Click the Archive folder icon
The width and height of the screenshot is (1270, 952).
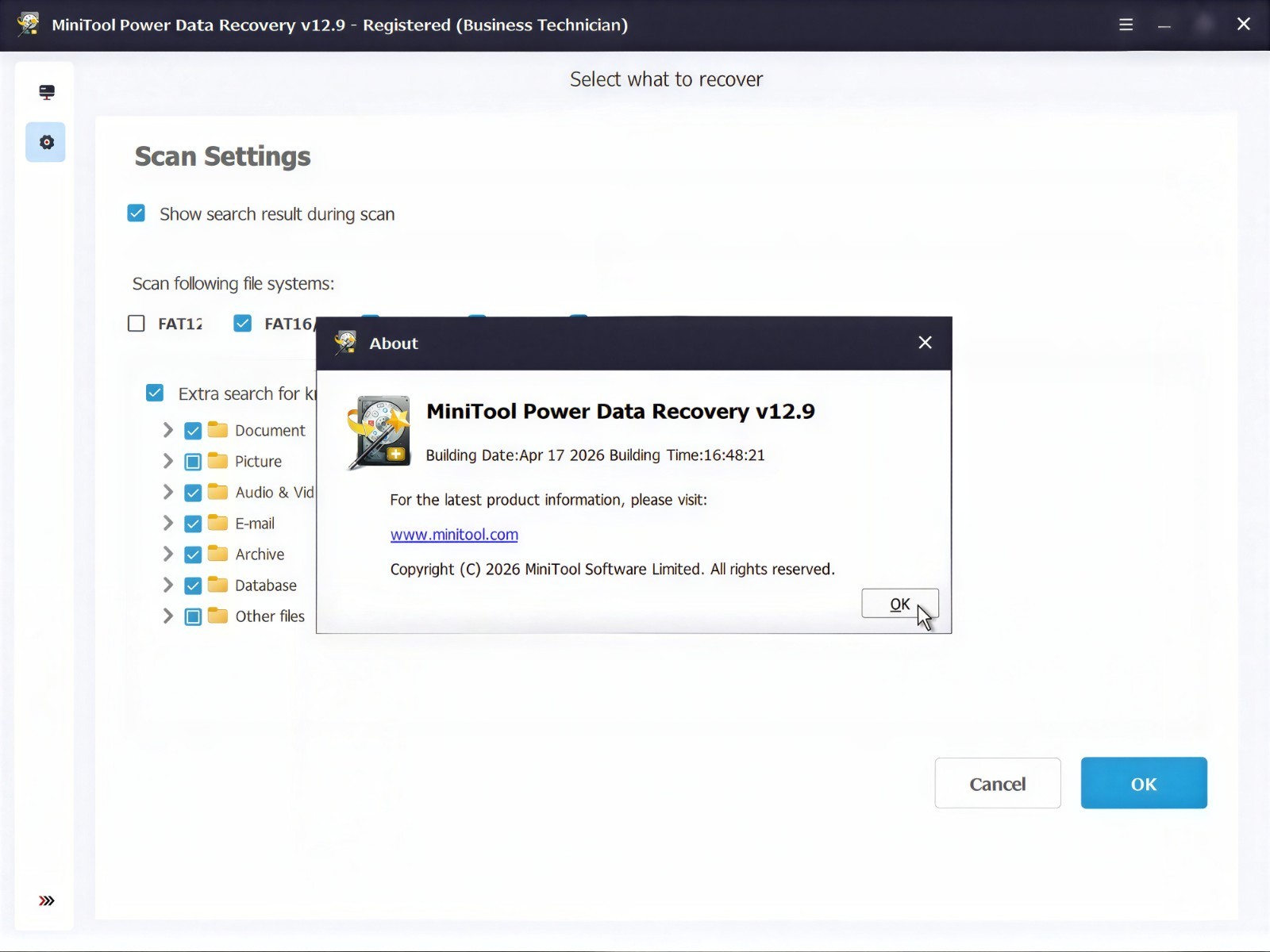(x=217, y=554)
